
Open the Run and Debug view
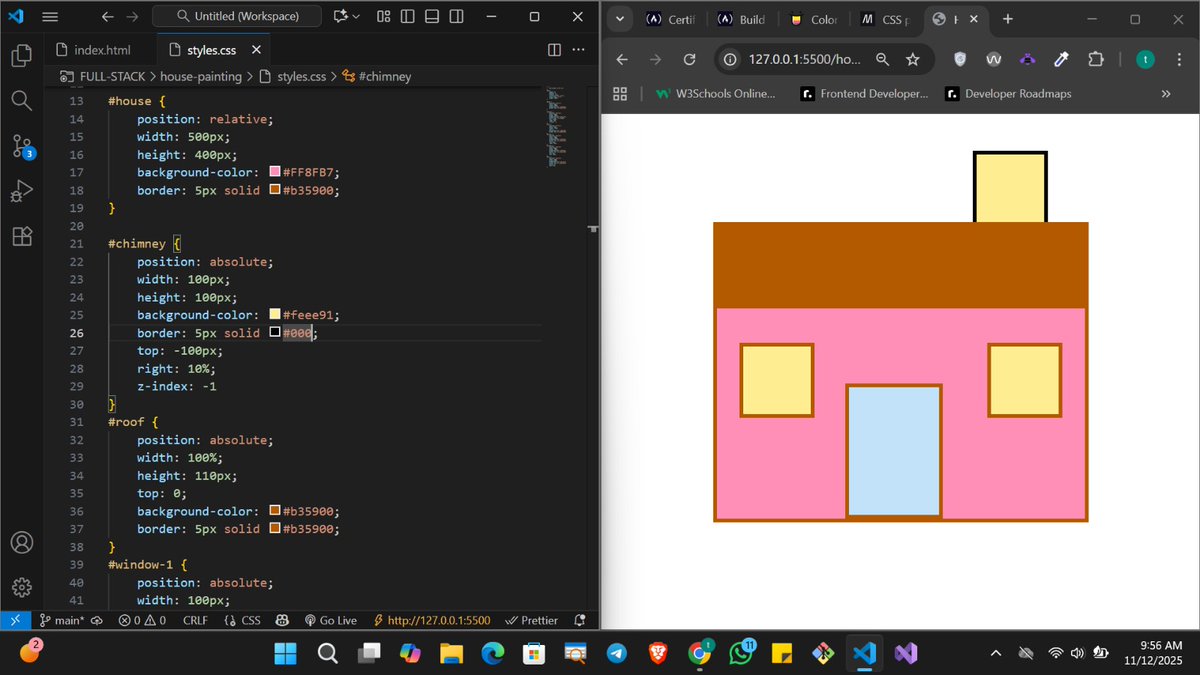pos(22,191)
